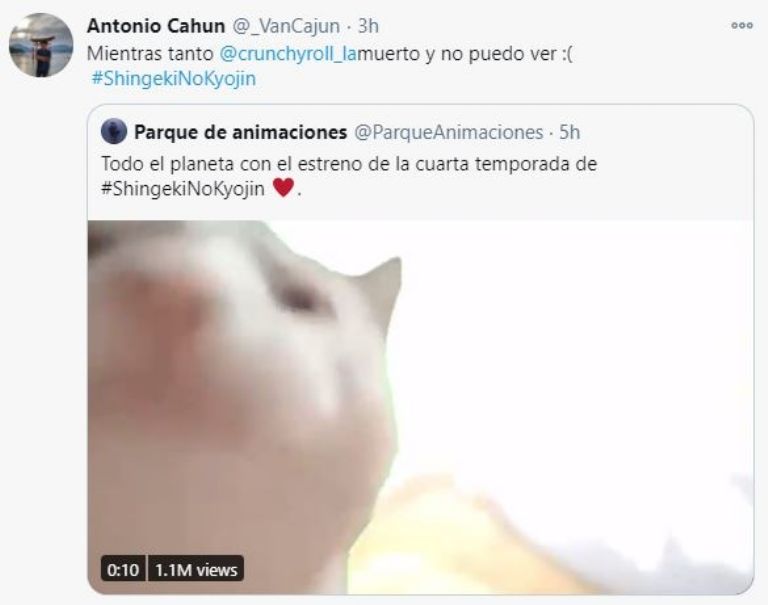Image resolution: width=768 pixels, height=605 pixels.
Task: Play the cat video thumbnail
Action: 421,407
